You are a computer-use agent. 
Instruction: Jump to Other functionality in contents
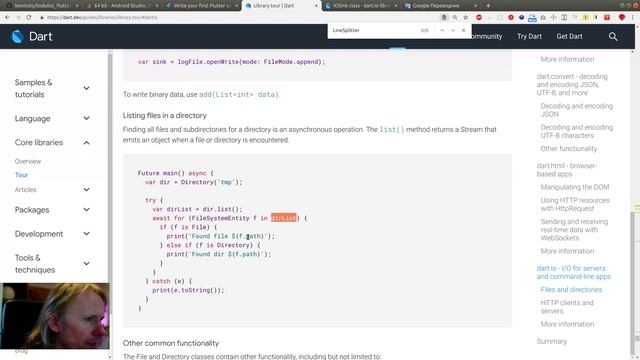(569, 149)
